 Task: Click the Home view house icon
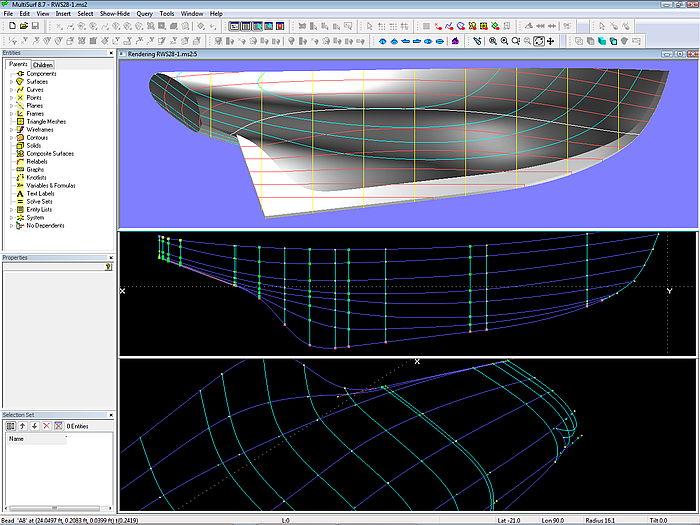tap(455, 41)
